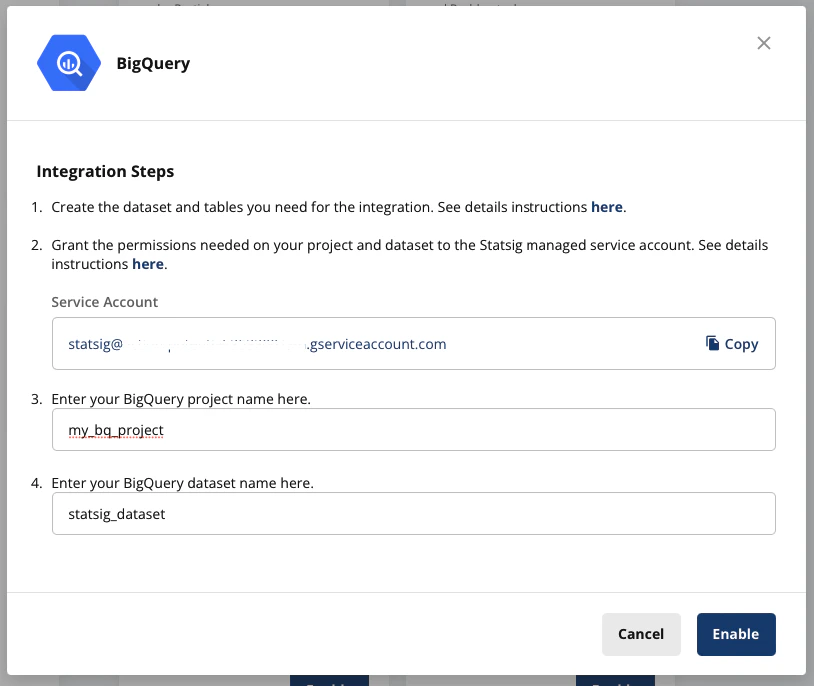814x686 pixels.
Task: Focus the BigQuery dataset name field
Action: [x=414, y=514]
